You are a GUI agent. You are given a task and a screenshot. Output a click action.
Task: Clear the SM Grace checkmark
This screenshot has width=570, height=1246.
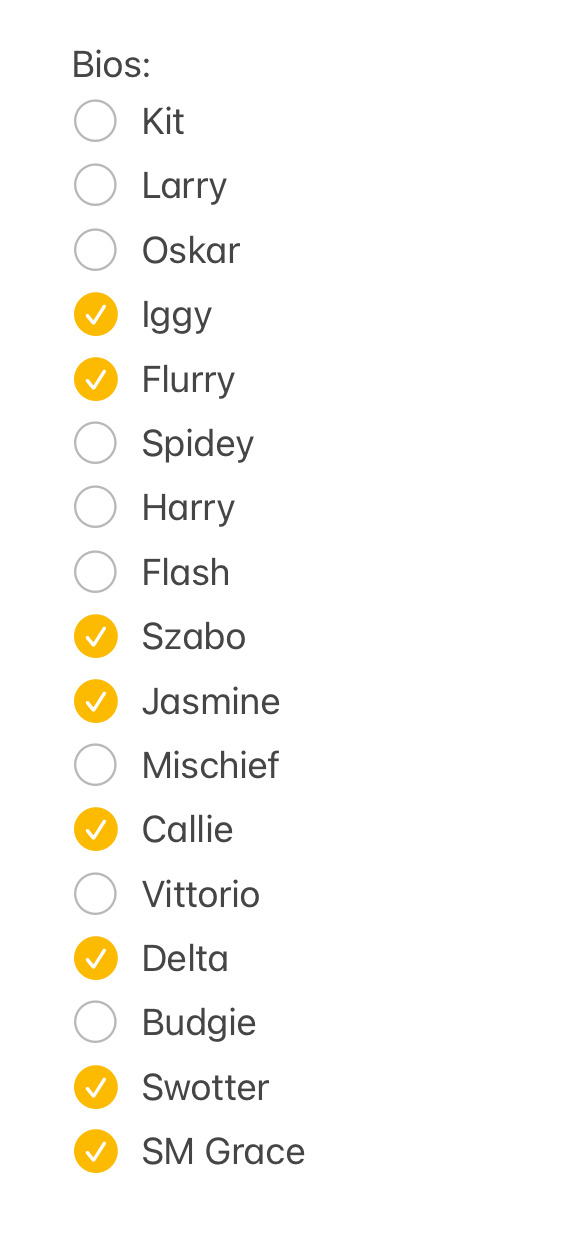(96, 1151)
